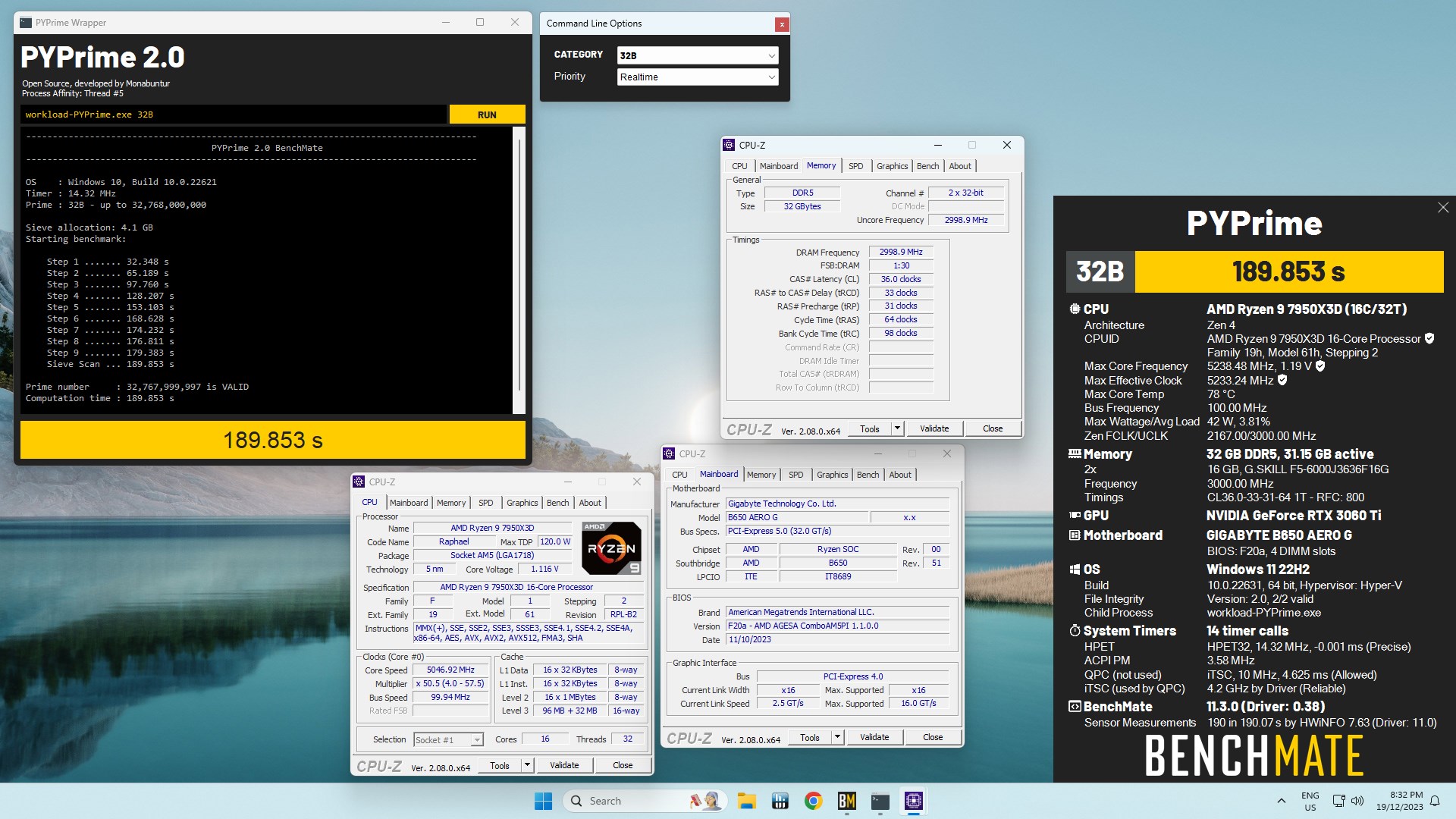Open Bench tab in CPU-Z Memory window
Viewport: 1456px width, 819px height.
click(927, 166)
